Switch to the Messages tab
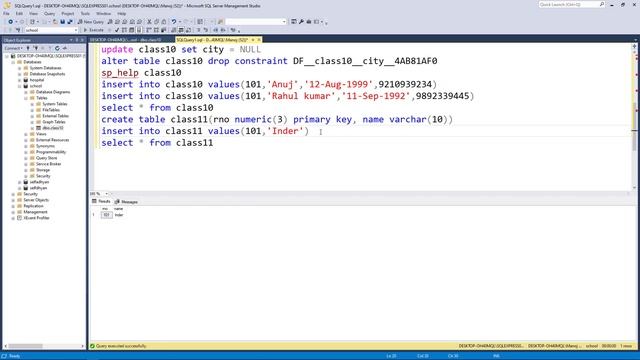Image resolution: width=640 pixels, height=360 pixels. (127, 202)
